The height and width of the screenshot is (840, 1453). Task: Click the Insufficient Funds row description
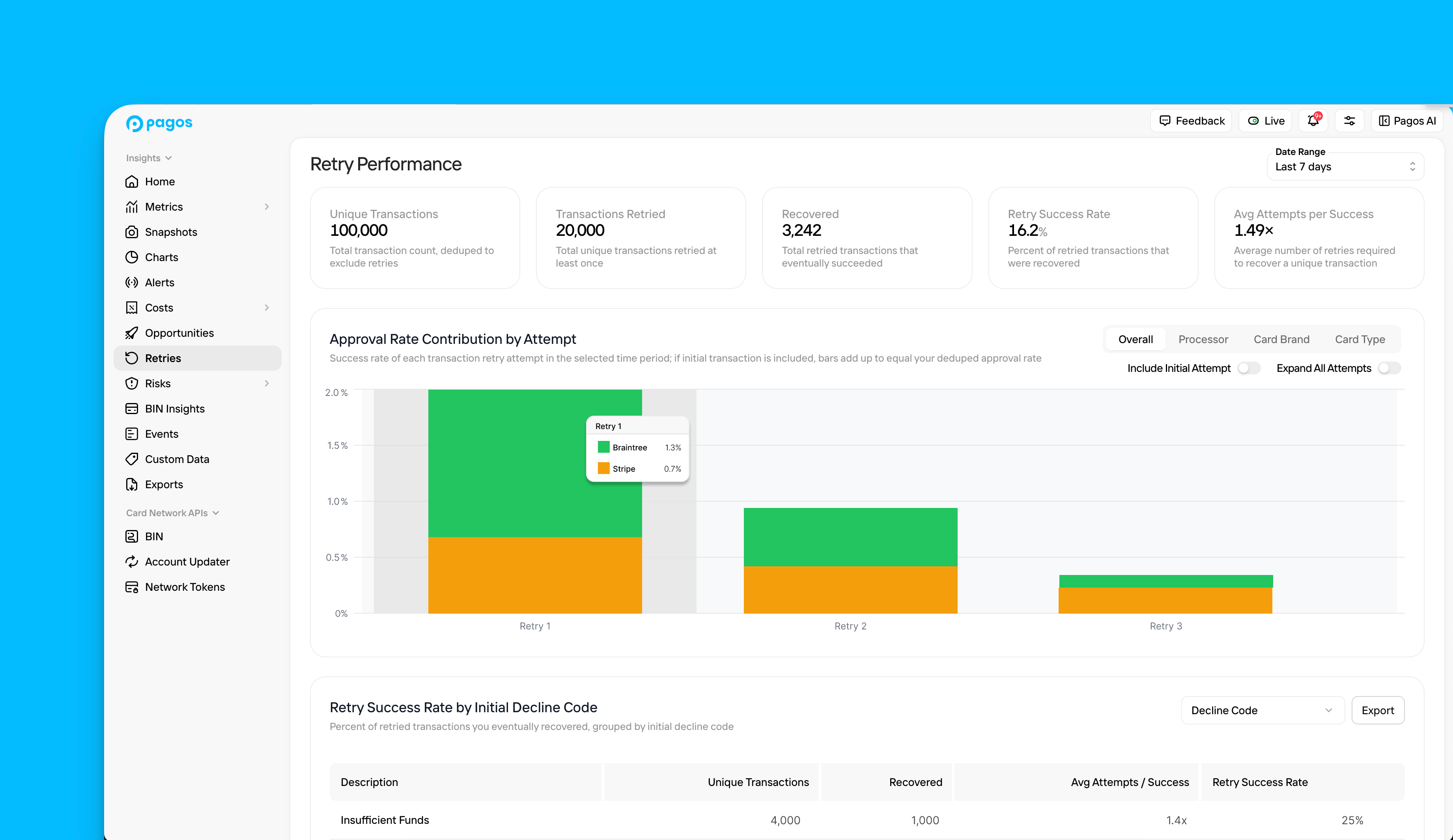click(x=385, y=820)
